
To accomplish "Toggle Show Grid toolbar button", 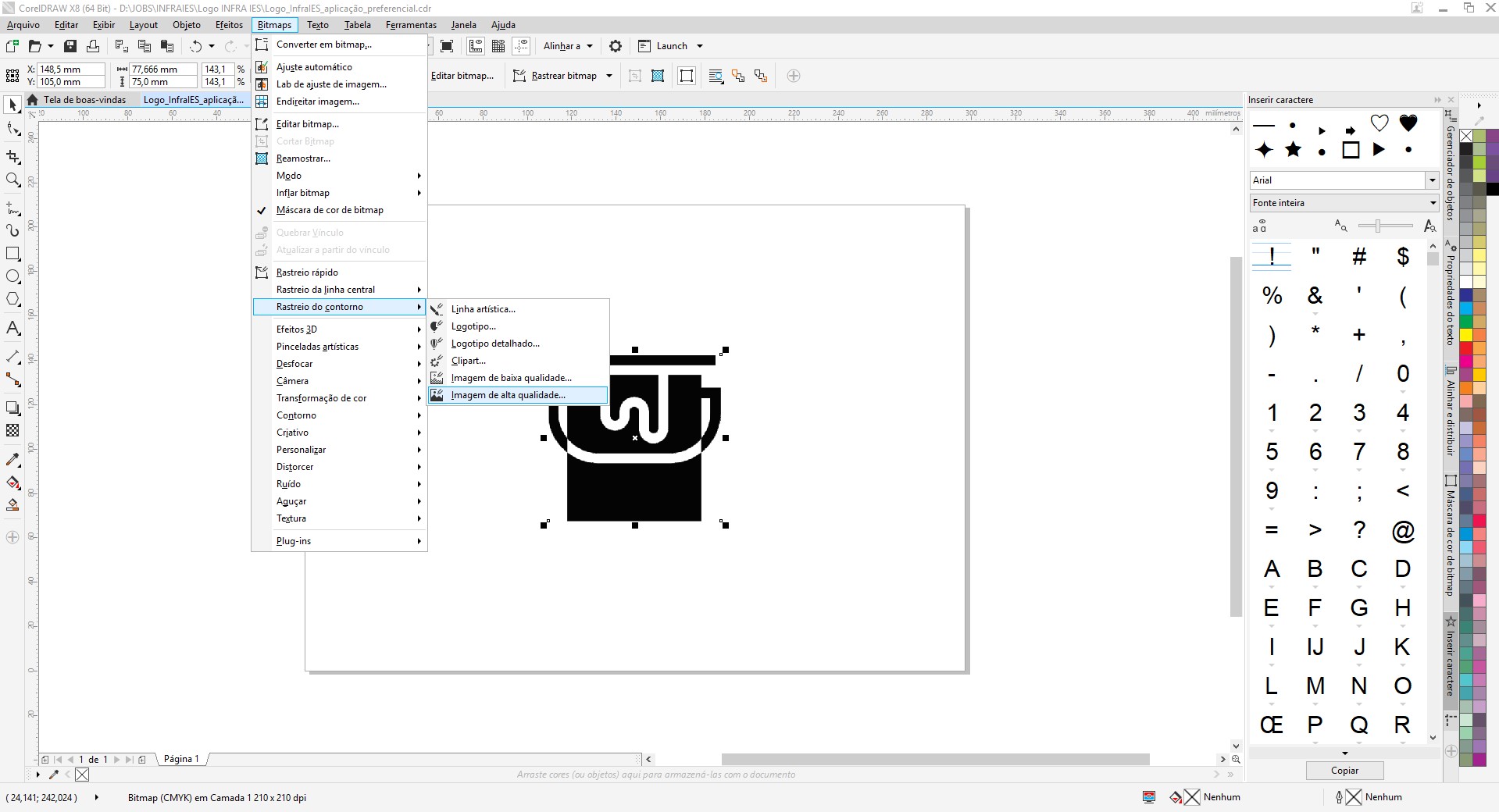I will [498, 46].
